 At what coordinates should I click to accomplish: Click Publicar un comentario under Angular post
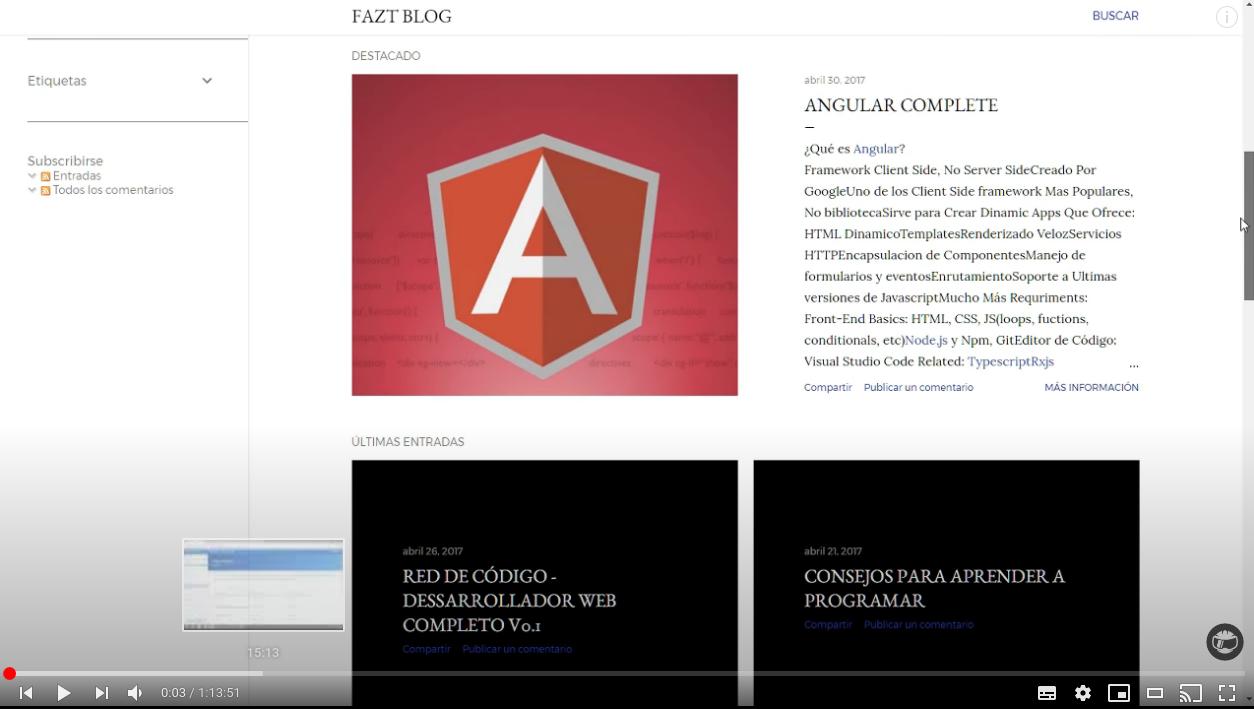[918, 387]
